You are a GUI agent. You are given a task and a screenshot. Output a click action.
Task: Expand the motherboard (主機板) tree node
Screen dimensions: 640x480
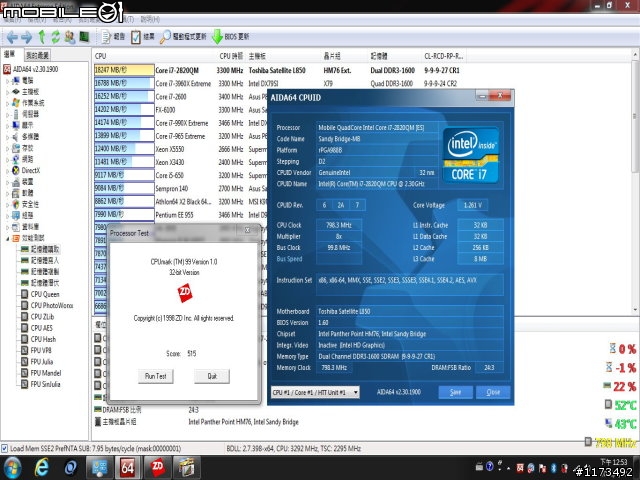point(6,91)
